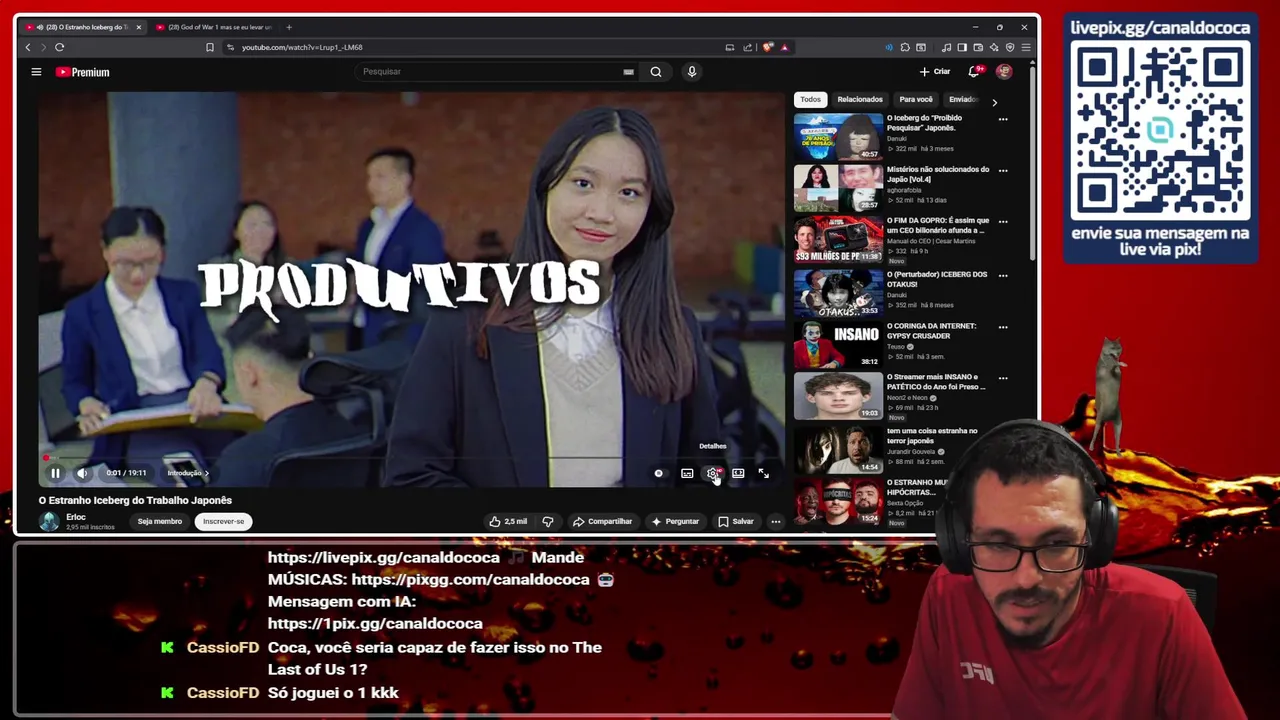The height and width of the screenshot is (720, 1280).
Task: Open 'Iceberg do Proibido Pesquisar' thumbnail
Action: pyautogui.click(x=838, y=137)
